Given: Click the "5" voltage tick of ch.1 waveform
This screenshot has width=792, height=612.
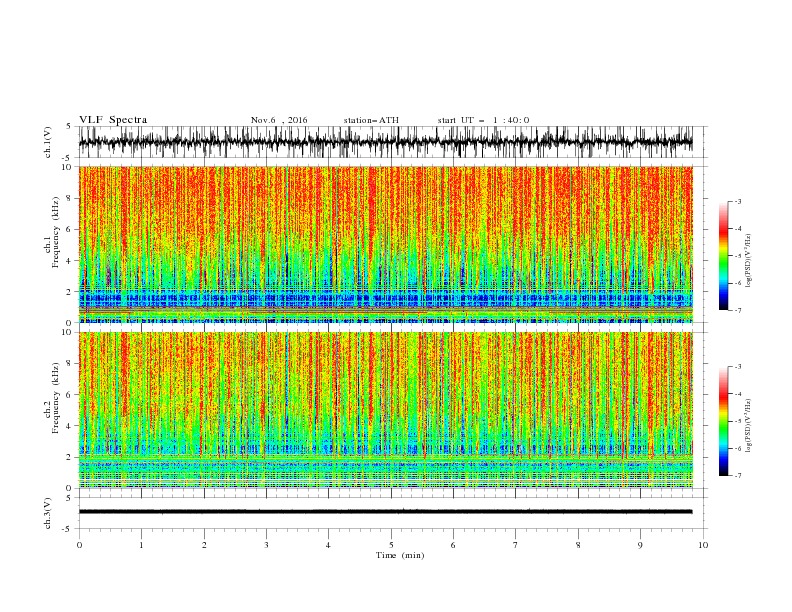Looking at the screenshot, I should point(69,126).
